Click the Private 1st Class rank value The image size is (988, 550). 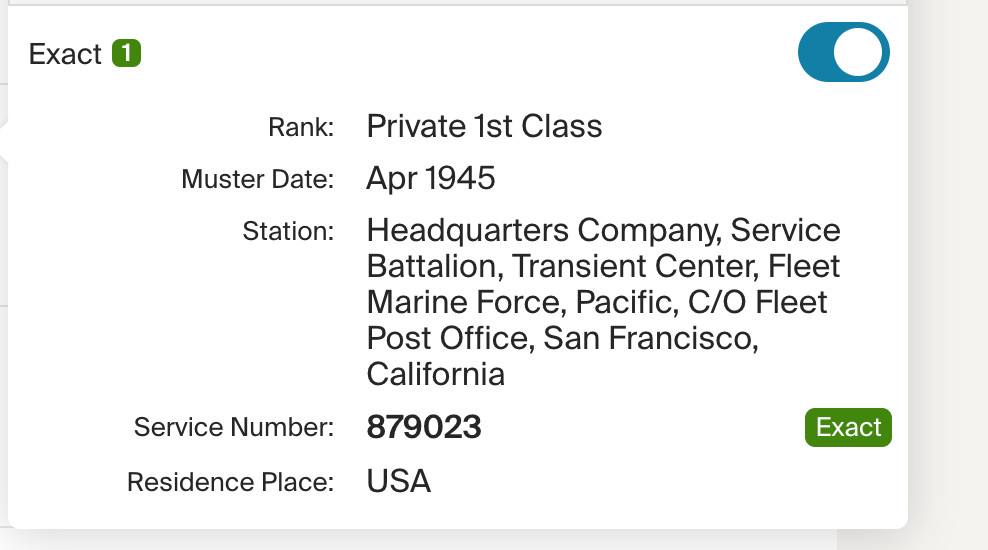point(484,127)
